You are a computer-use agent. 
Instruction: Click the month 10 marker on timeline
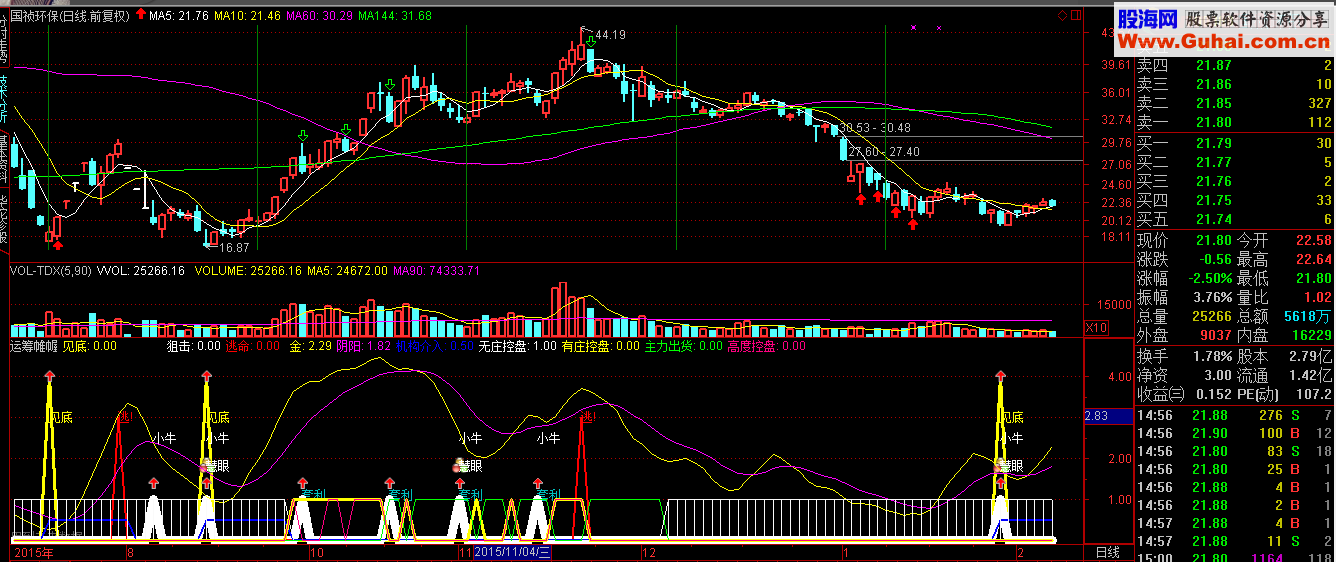(318, 552)
